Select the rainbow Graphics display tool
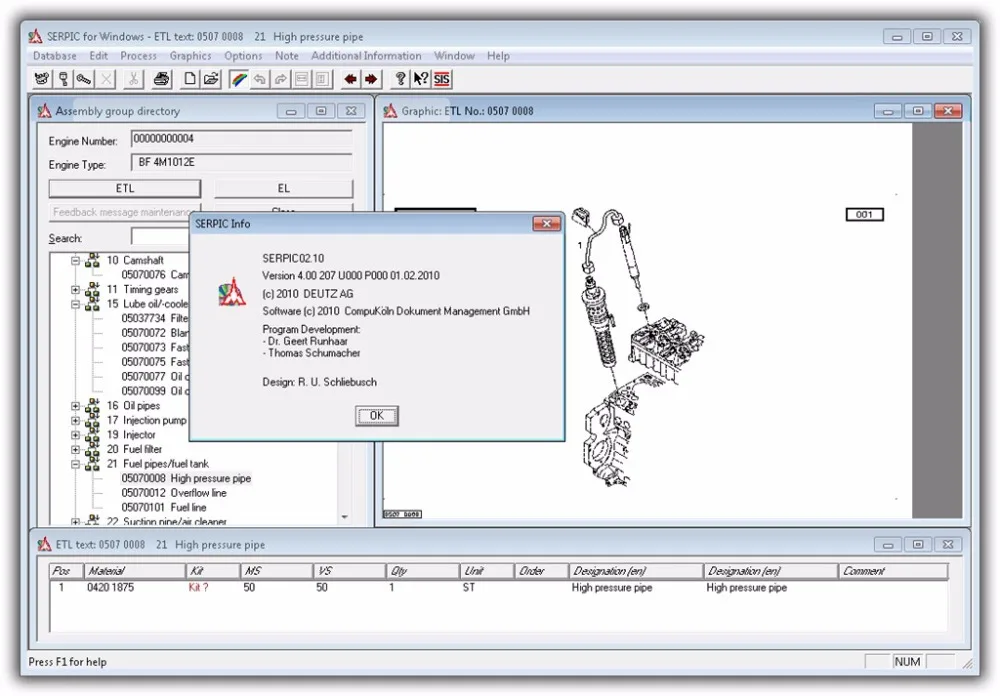Screen dimensions: 1000x696 coord(237,79)
